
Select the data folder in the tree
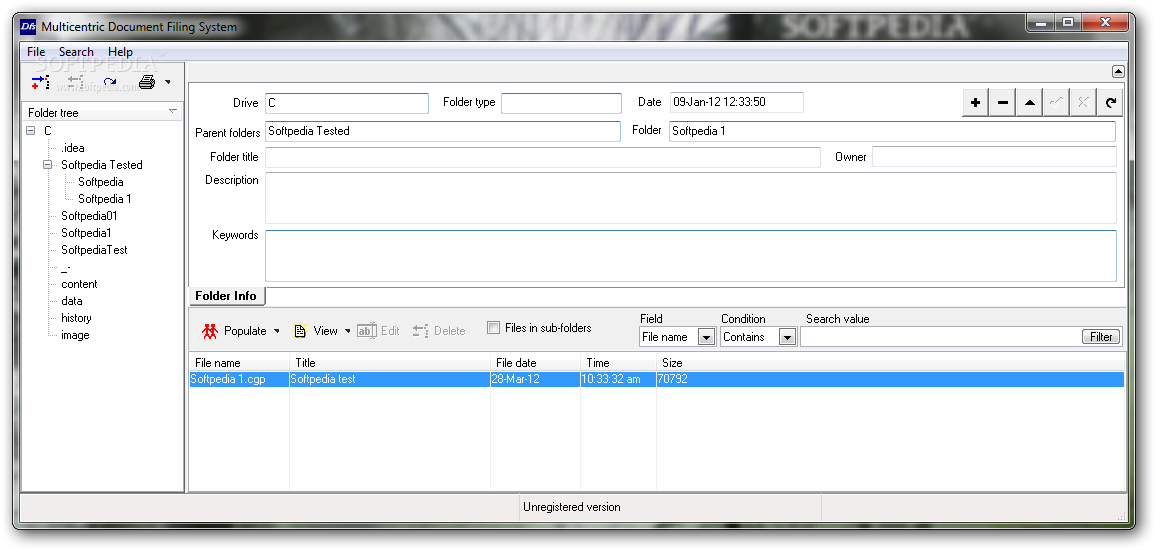[72, 301]
